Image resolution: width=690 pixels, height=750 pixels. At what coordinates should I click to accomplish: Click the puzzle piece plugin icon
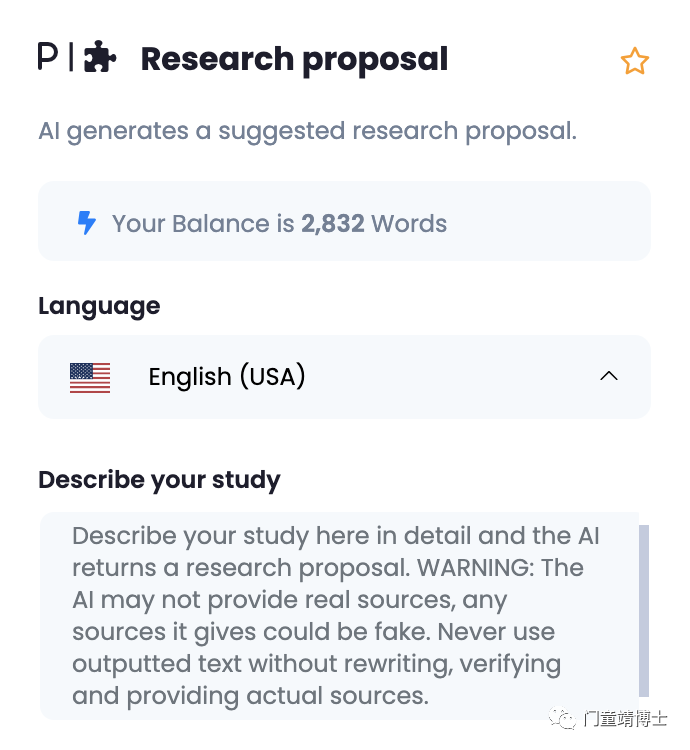[99, 56]
